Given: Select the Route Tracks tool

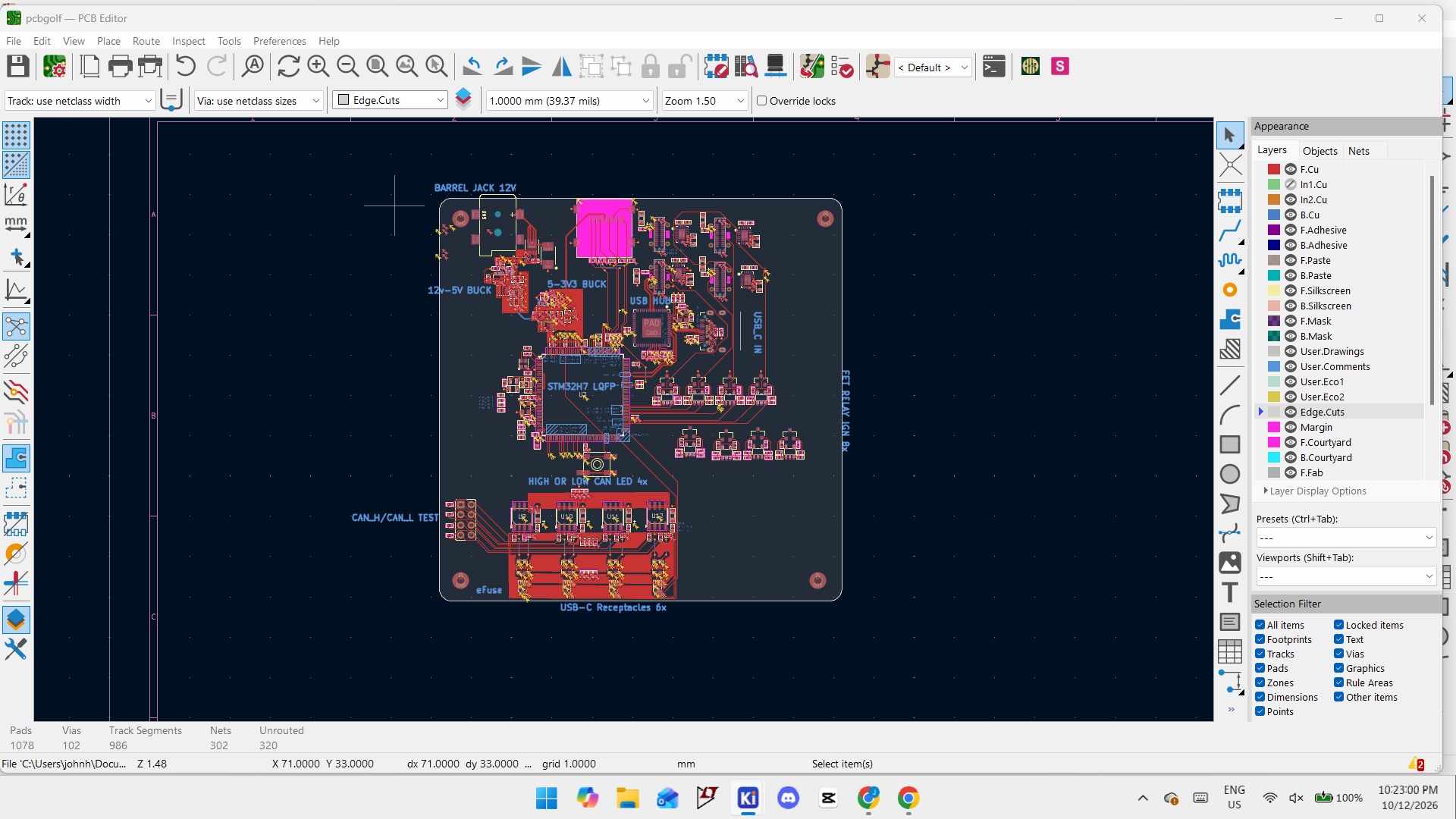Looking at the screenshot, I should click(x=1230, y=231).
